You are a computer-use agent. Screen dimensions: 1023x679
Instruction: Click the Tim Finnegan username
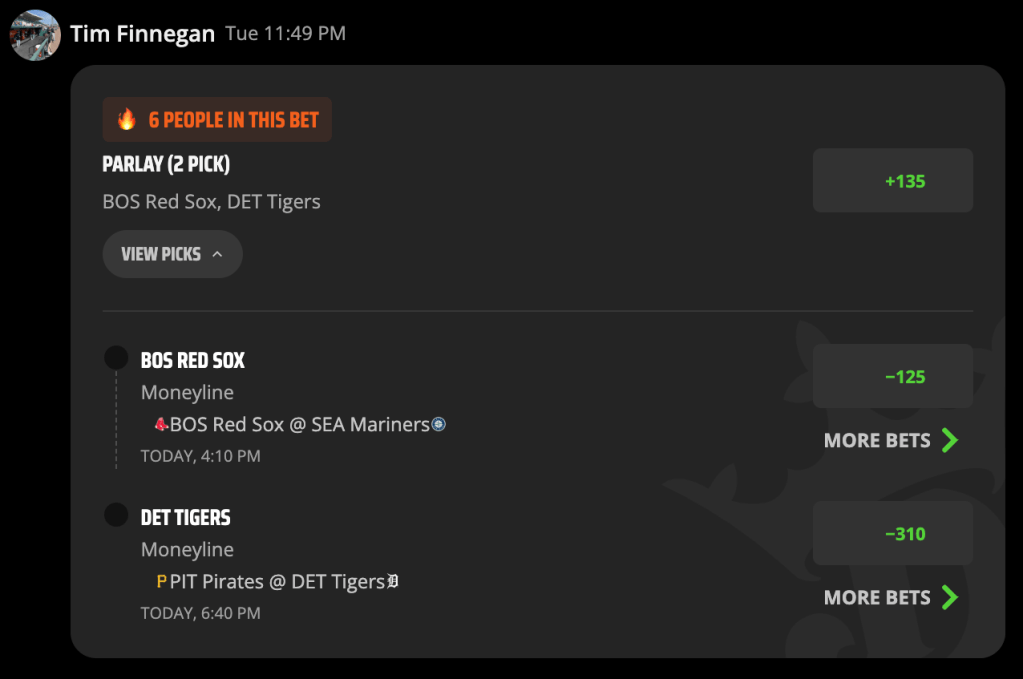(142, 34)
